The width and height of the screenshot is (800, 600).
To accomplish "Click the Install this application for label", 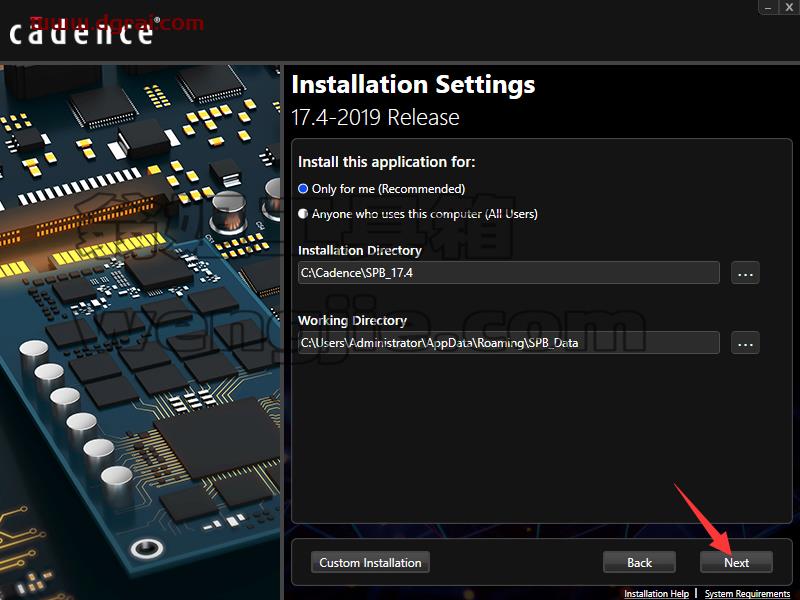I will tap(387, 162).
